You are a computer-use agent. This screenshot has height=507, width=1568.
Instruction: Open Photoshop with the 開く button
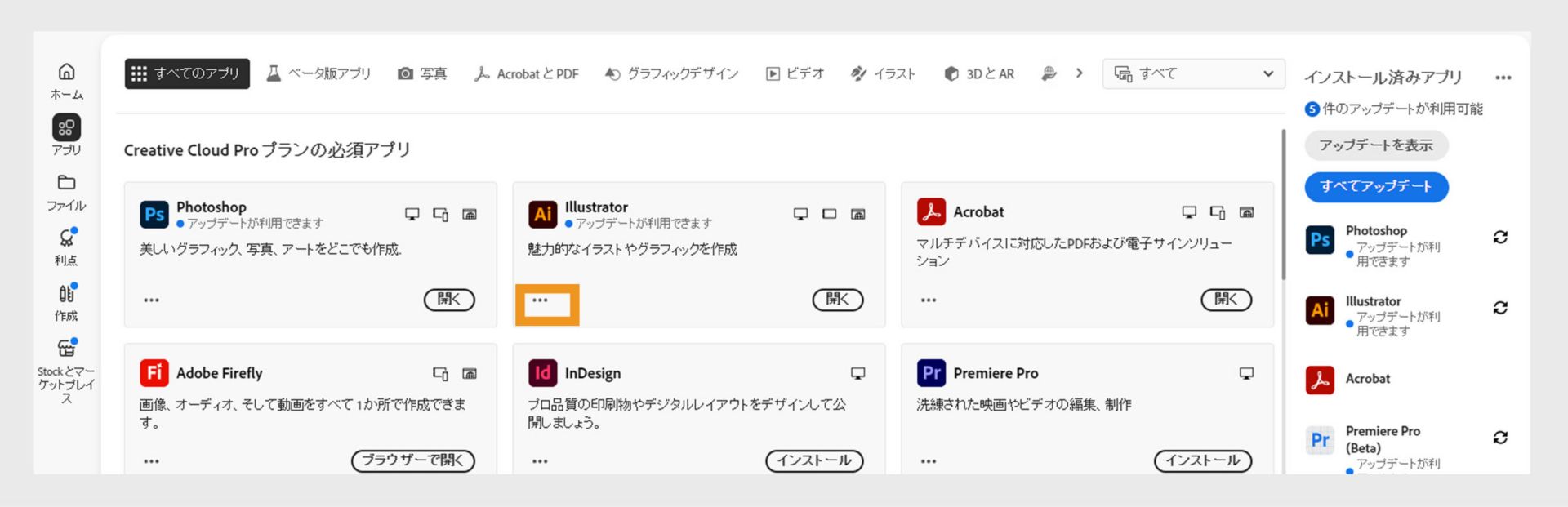click(x=449, y=300)
